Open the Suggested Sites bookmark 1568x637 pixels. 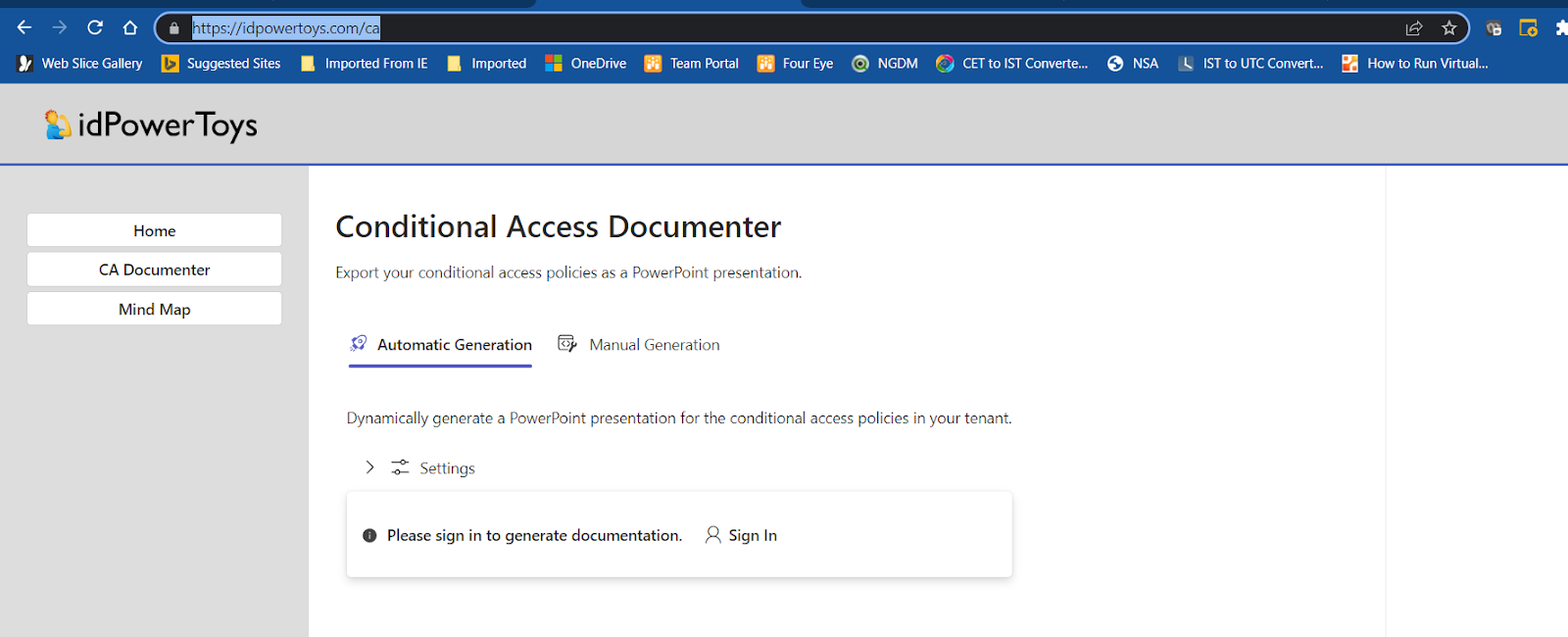point(221,64)
